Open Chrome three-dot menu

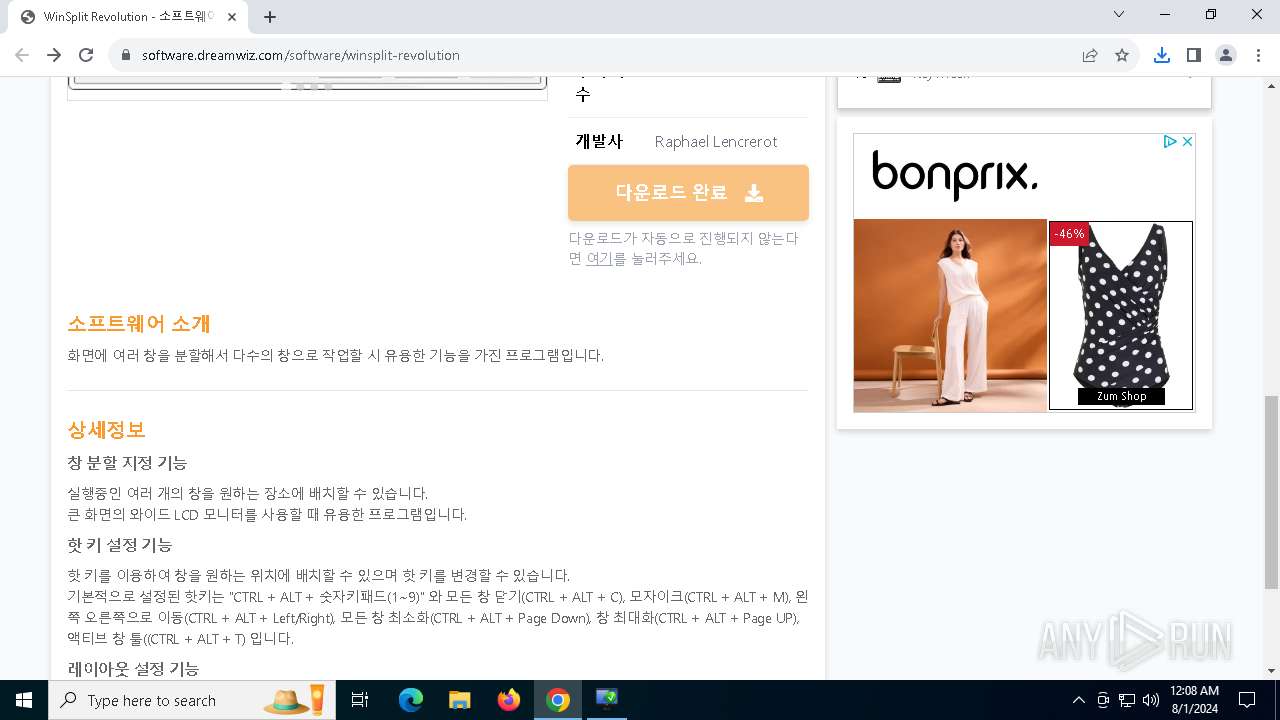[1258, 55]
